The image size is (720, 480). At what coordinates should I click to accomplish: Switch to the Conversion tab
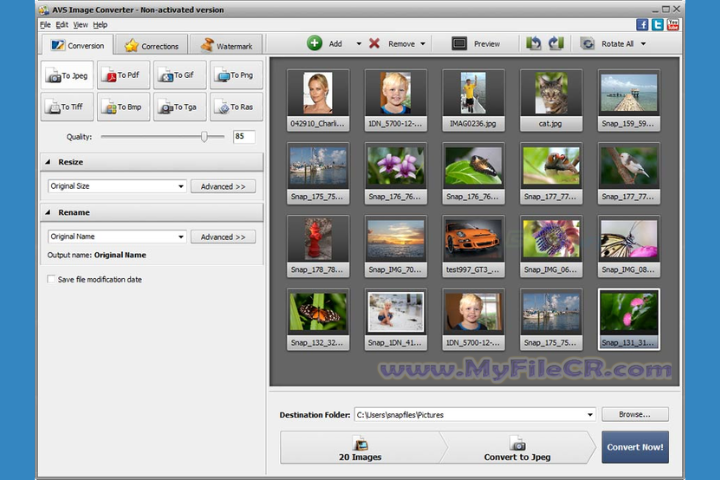click(77, 45)
